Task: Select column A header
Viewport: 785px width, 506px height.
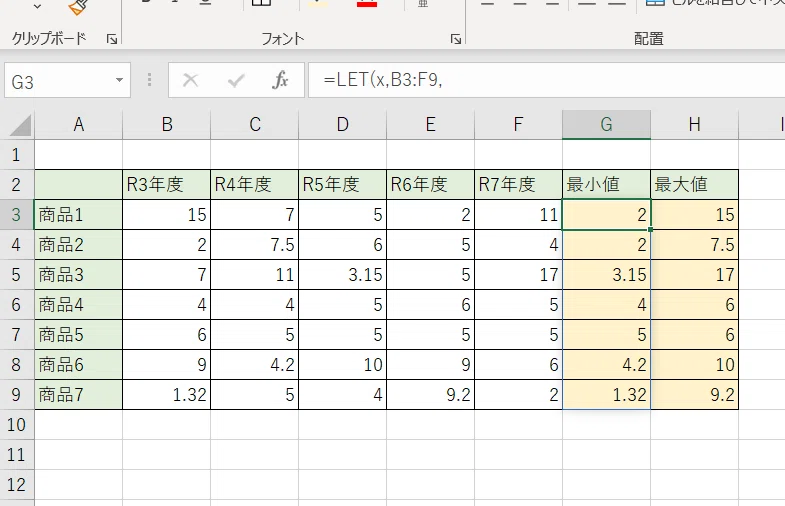Action: [x=79, y=125]
